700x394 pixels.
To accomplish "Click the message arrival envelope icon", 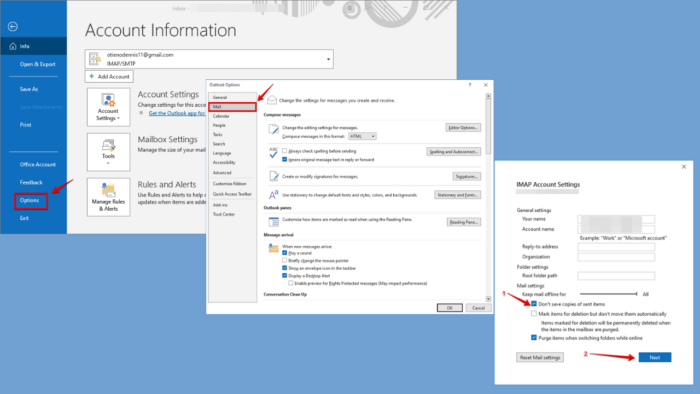I will click(273, 248).
